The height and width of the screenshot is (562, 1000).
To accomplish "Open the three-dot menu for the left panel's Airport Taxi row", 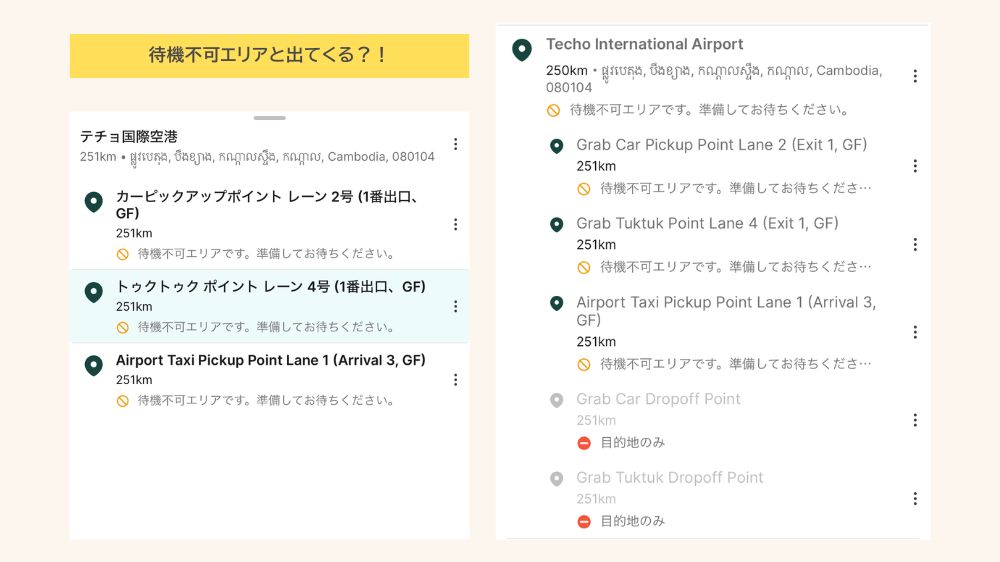I will [x=455, y=380].
